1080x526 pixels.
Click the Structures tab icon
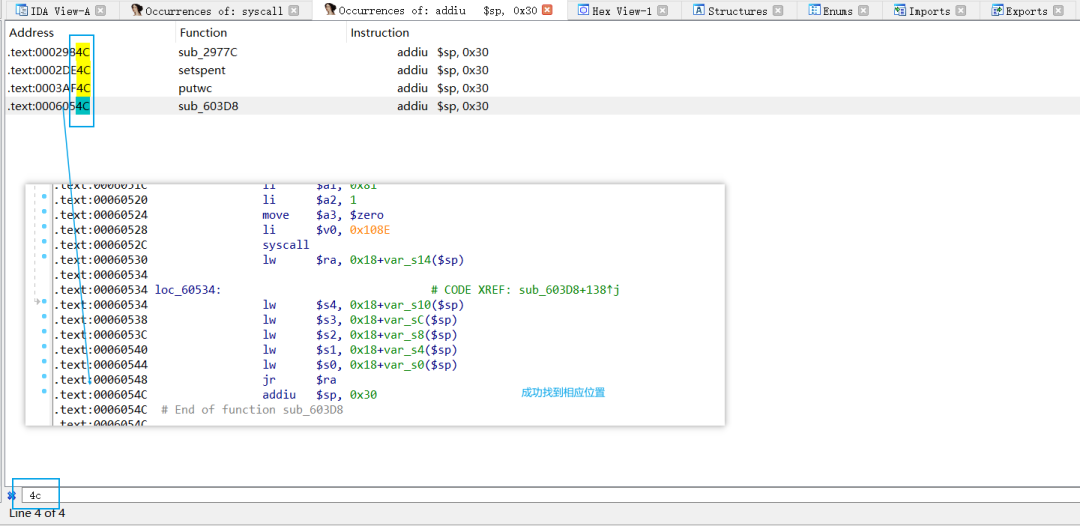[698, 10]
